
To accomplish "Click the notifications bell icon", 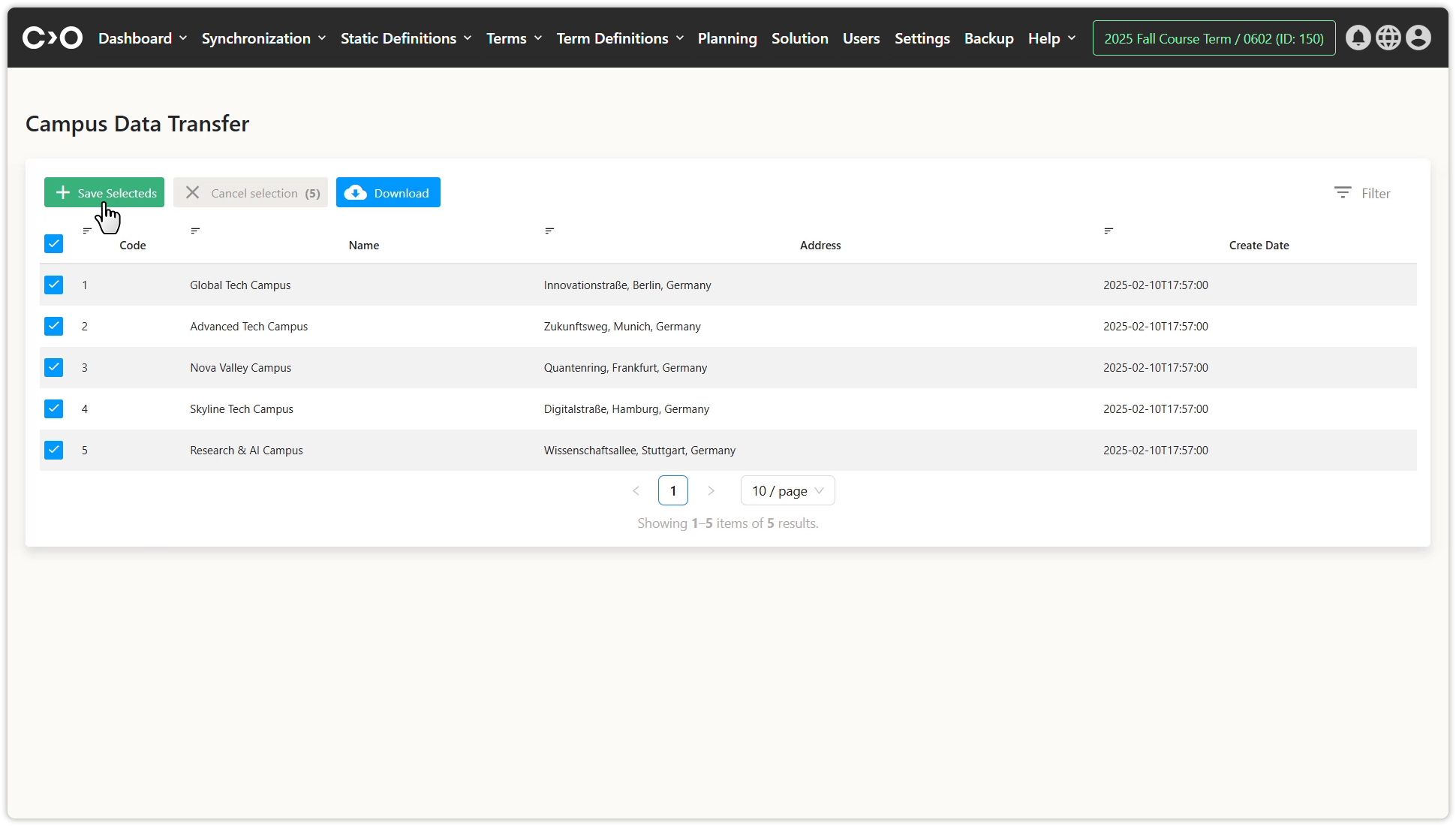I will pyautogui.click(x=1358, y=38).
